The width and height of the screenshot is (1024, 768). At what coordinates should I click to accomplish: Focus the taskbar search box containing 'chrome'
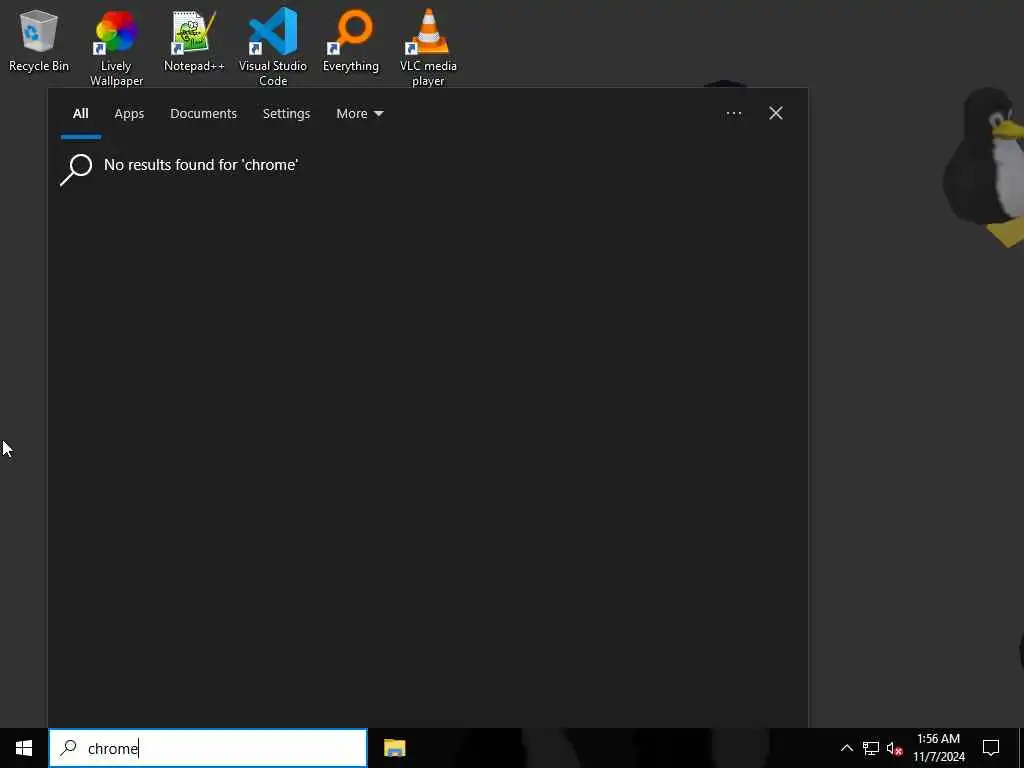point(208,748)
